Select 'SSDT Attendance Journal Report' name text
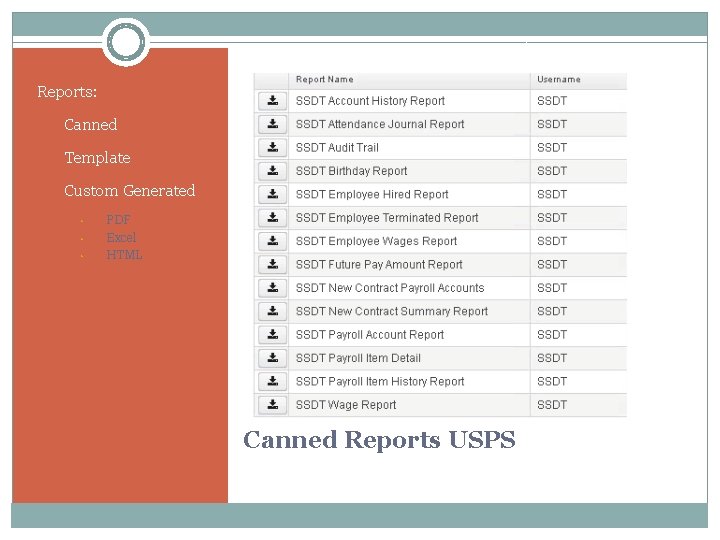 [380, 124]
